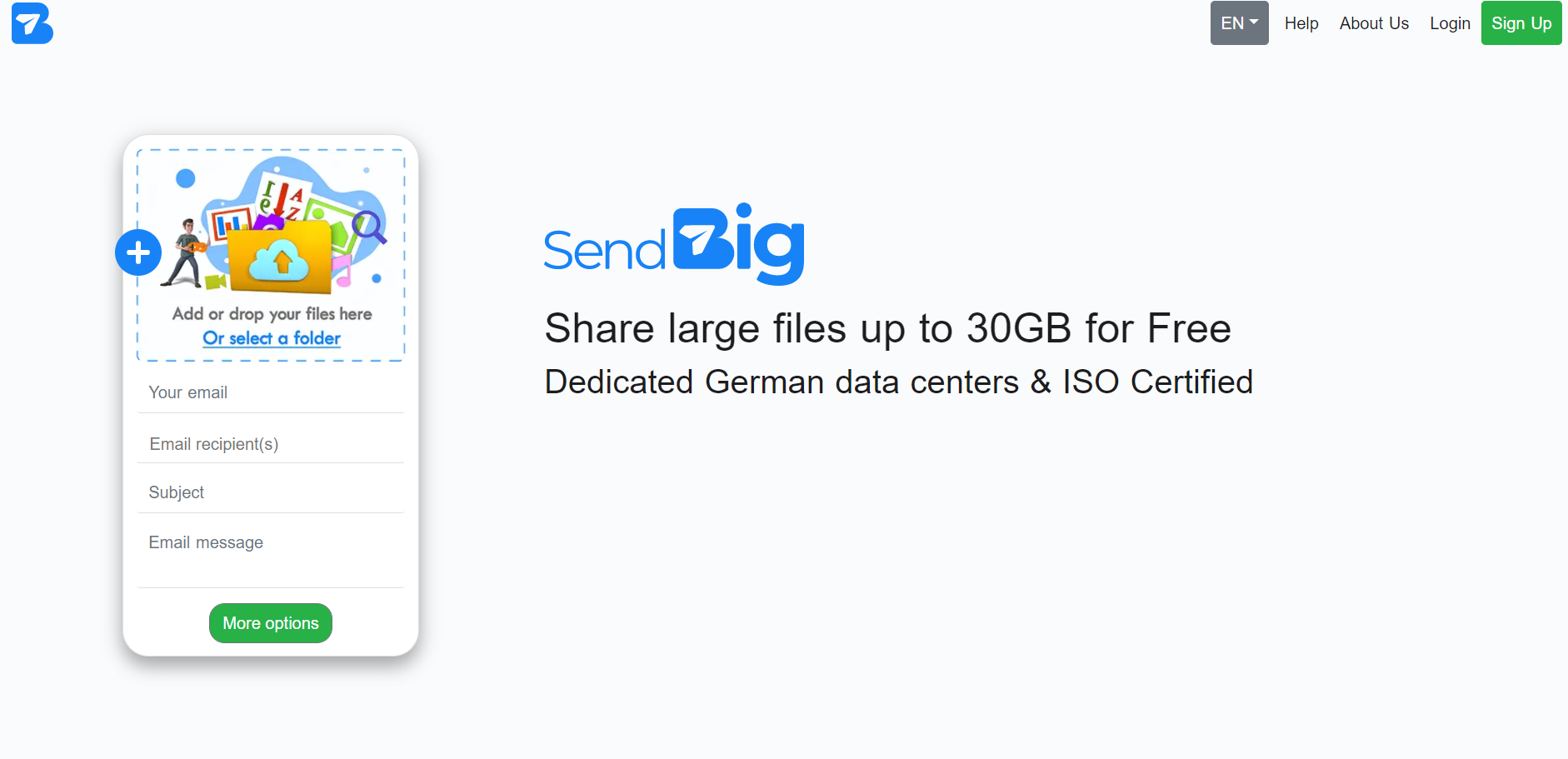The width and height of the screenshot is (1568, 759).
Task: Expand the language selector chevron
Action: (x=1254, y=23)
